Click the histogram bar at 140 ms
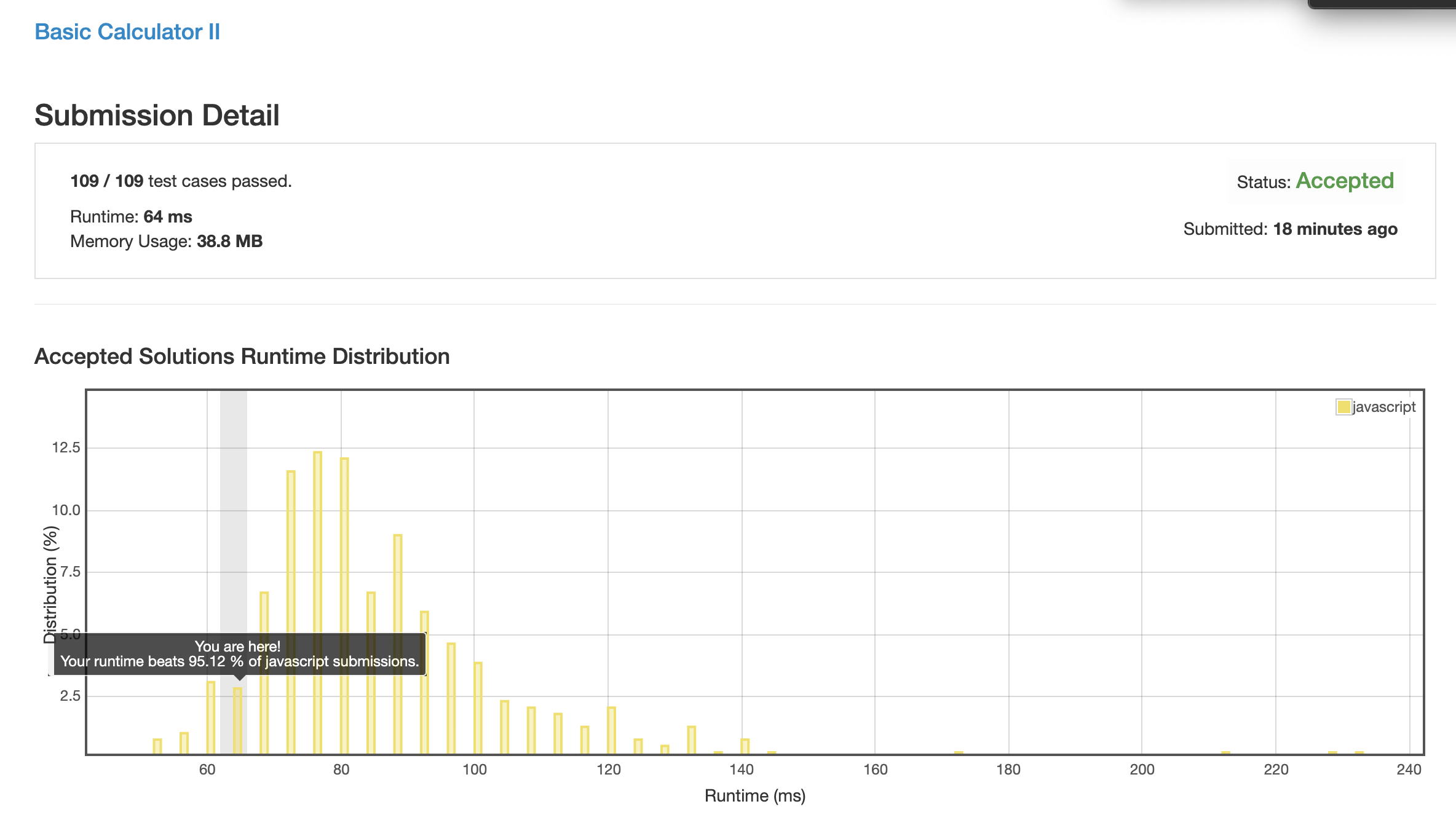The width and height of the screenshot is (1456, 820). (x=745, y=747)
